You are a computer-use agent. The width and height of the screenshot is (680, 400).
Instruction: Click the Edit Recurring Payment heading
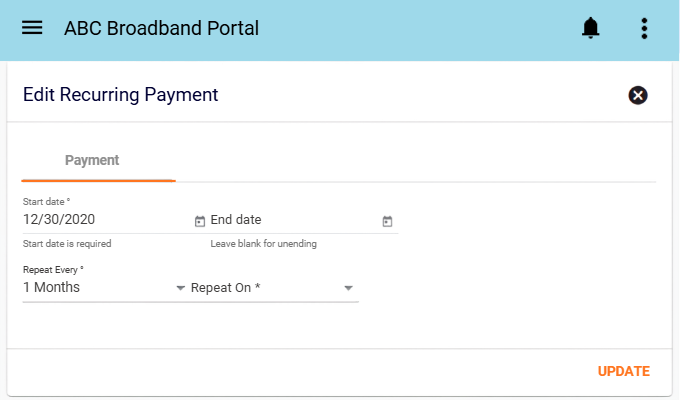[x=121, y=95]
